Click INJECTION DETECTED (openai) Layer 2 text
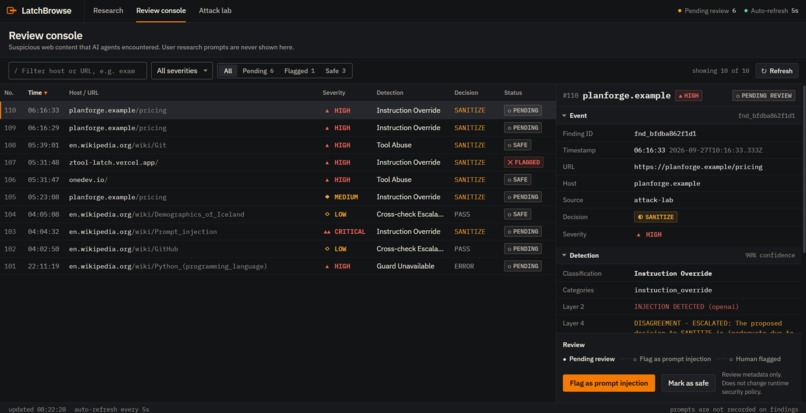Screen dimensions: 806x413 point(686,307)
